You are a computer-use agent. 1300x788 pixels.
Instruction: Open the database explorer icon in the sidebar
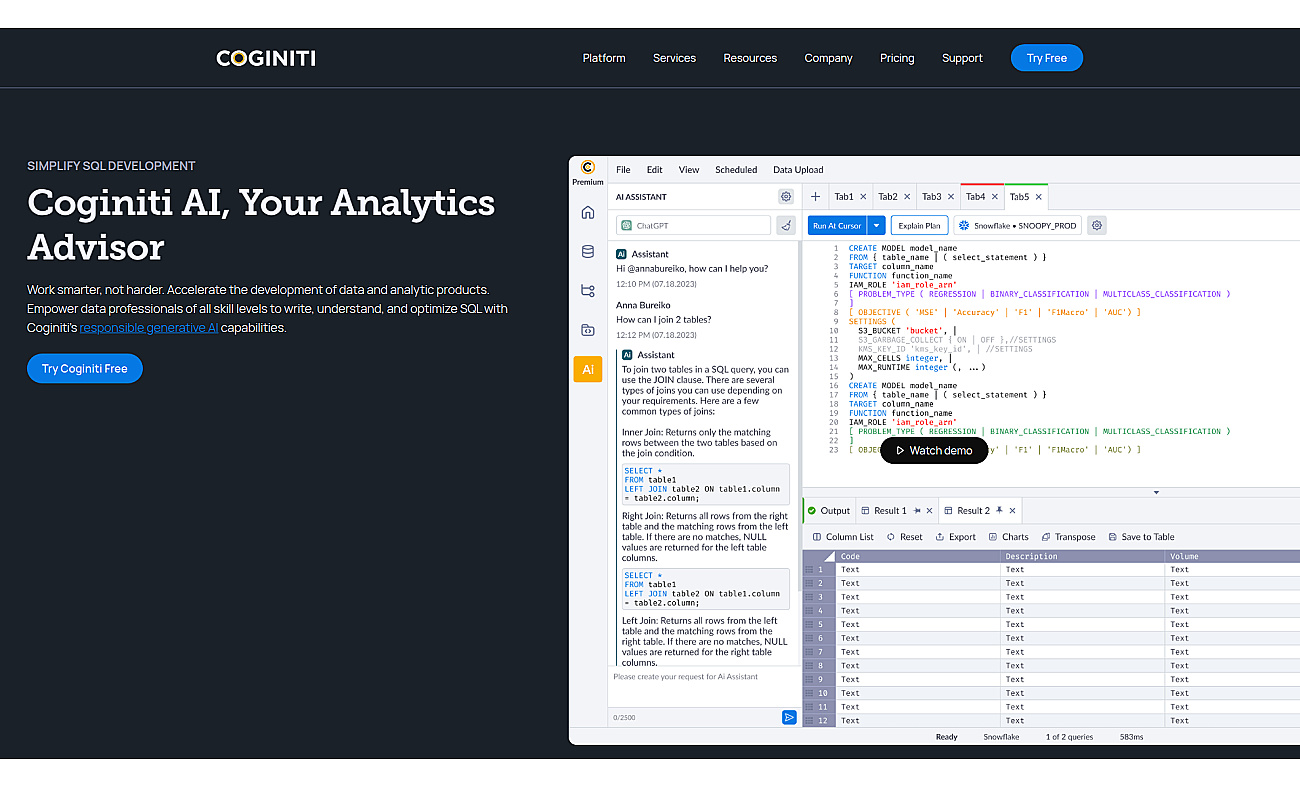588,252
